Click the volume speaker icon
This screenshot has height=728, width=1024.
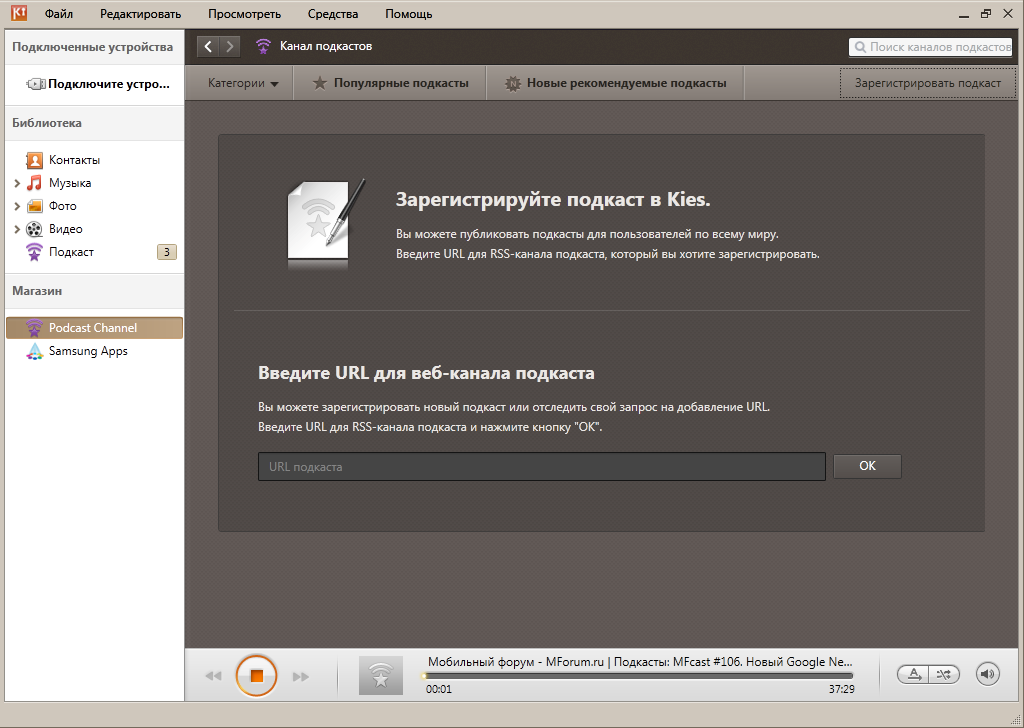[987, 674]
